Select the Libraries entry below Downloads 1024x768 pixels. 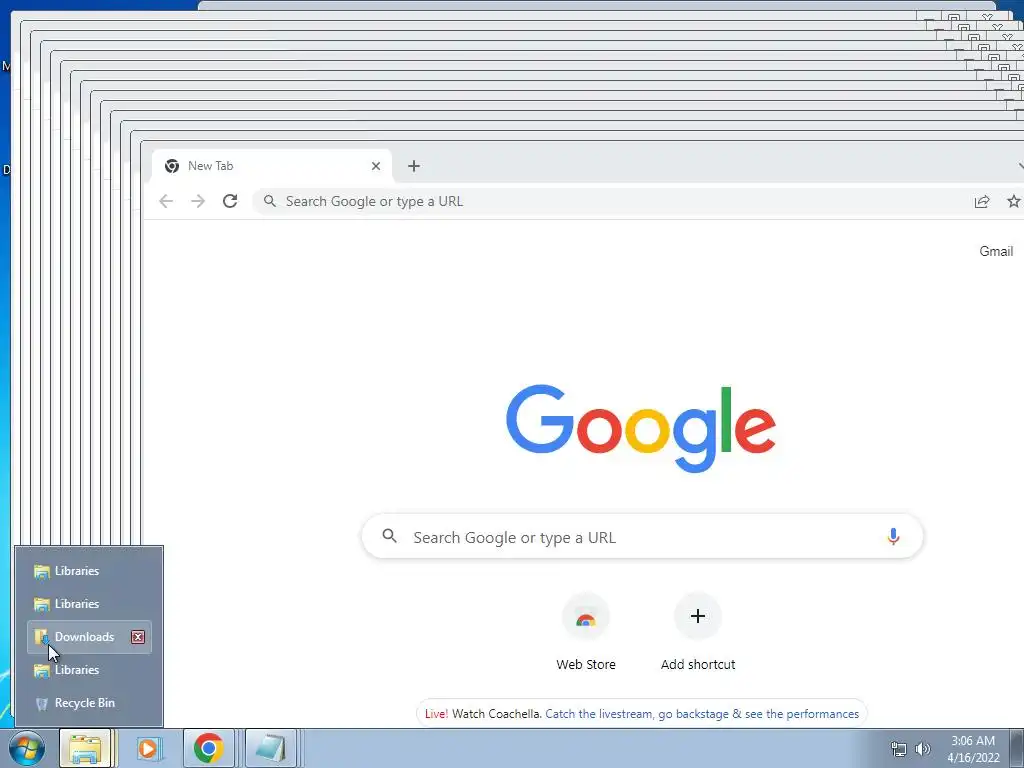(89, 670)
